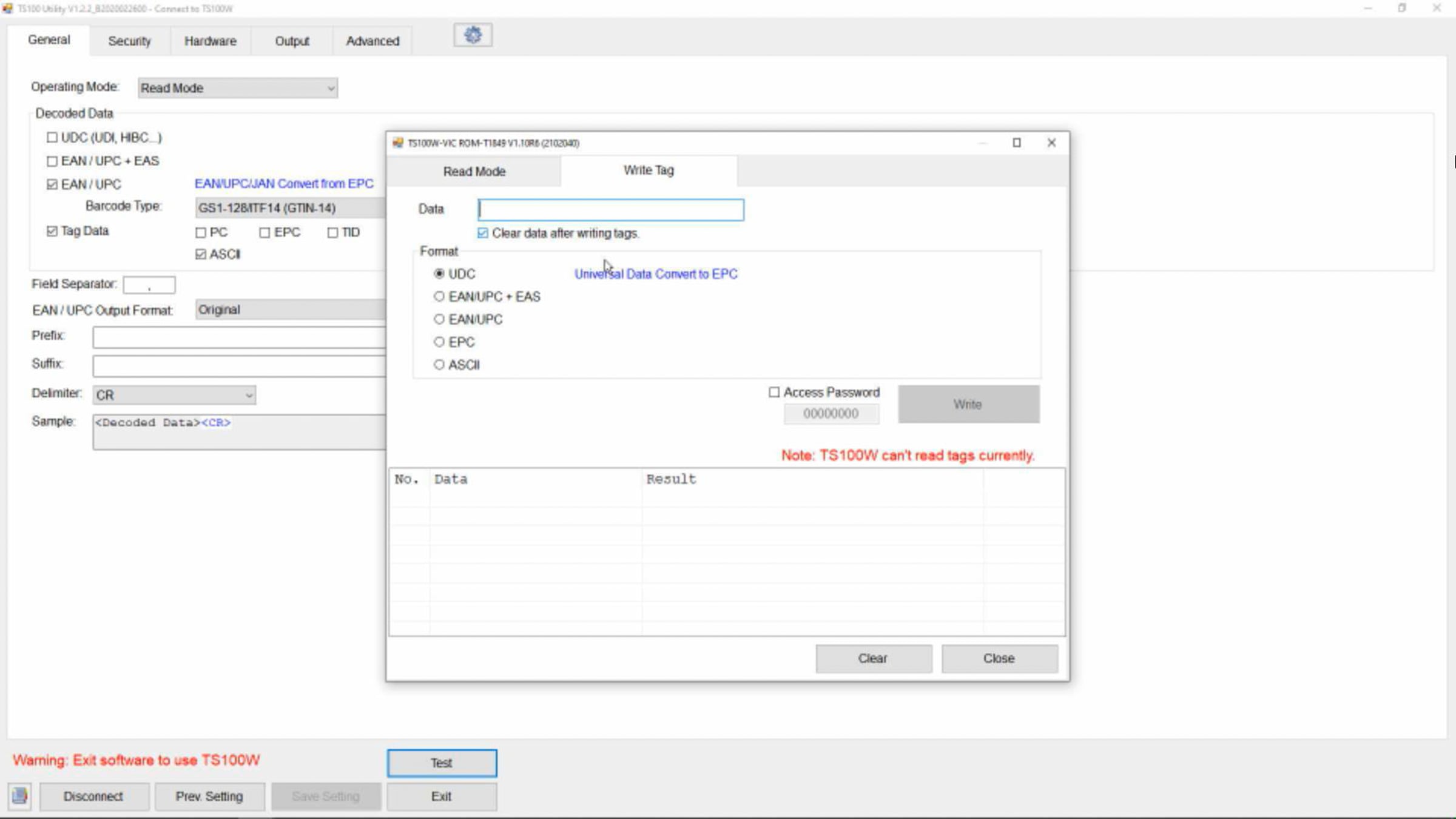Viewport: 1456px width, 819px height.
Task: Click the TS100W-VIC dialog title icon
Action: tap(398, 143)
